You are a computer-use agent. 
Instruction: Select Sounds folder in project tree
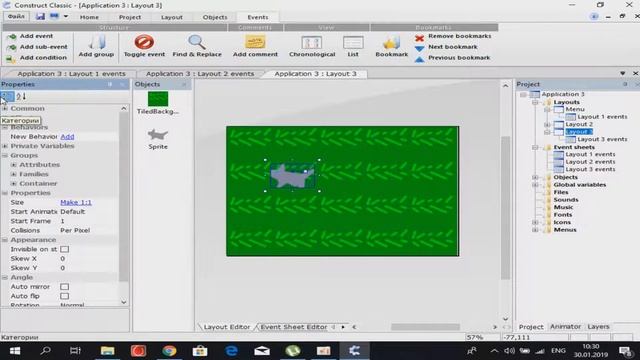566,200
